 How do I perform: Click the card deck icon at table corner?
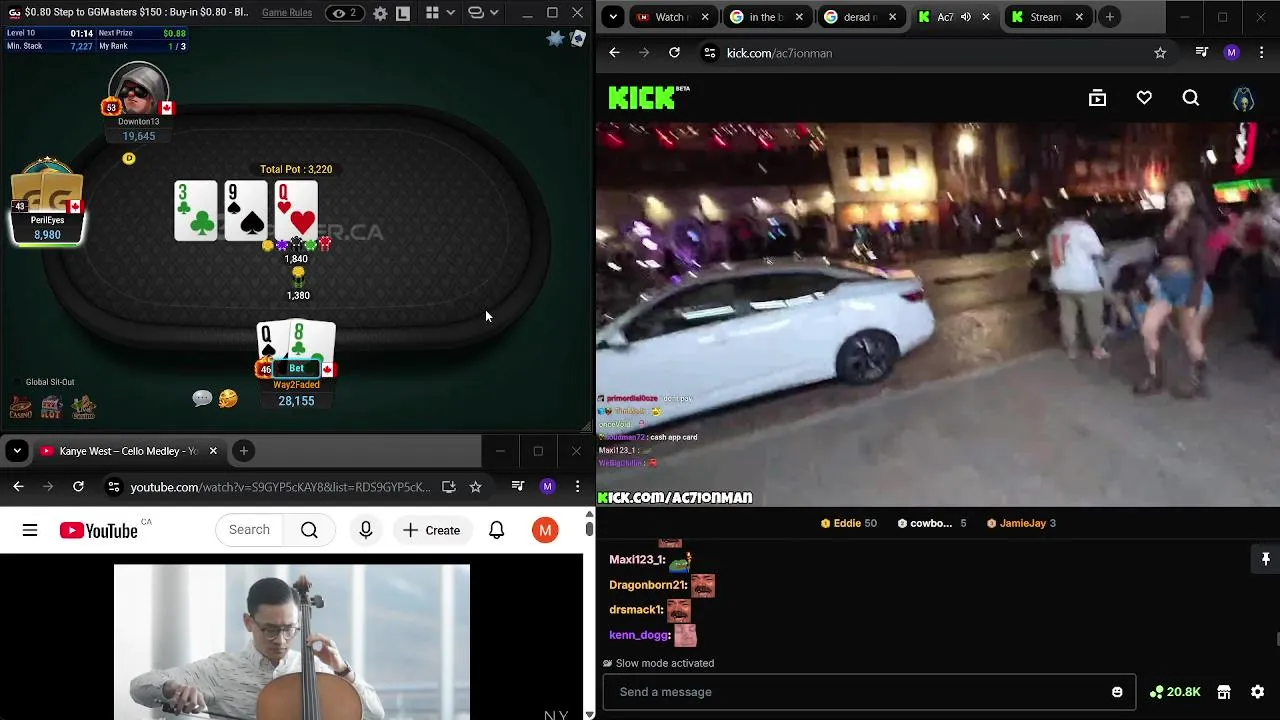coord(577,38)
